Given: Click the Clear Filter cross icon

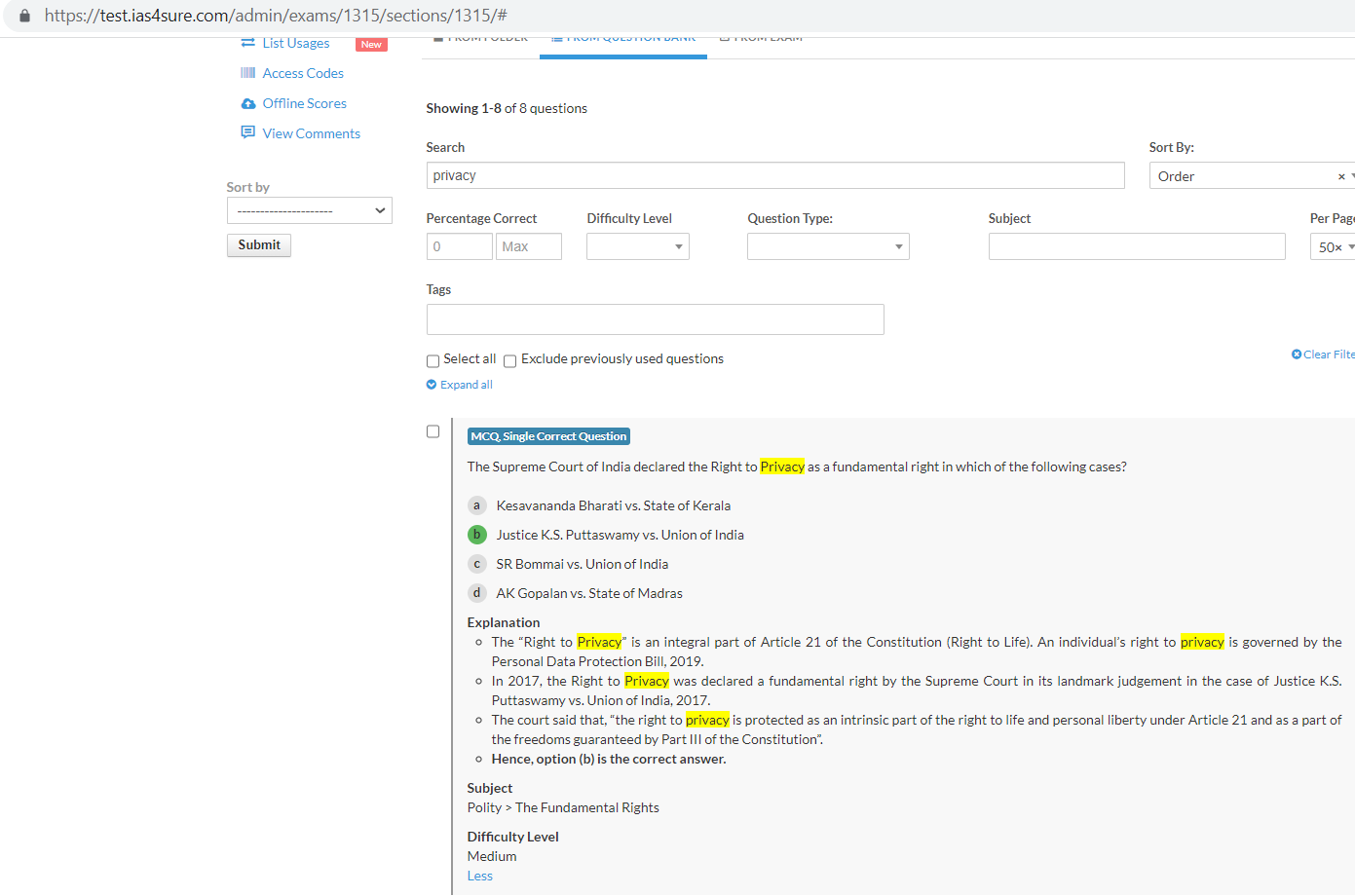Looking at the screenshot, I should point(1297,355).
